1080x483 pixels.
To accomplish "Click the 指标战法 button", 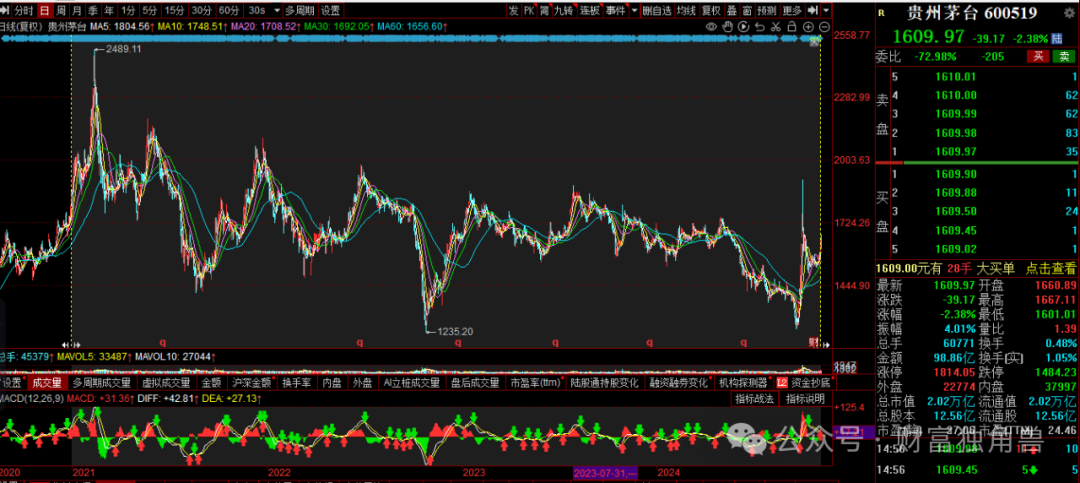I will coord(755,398).
